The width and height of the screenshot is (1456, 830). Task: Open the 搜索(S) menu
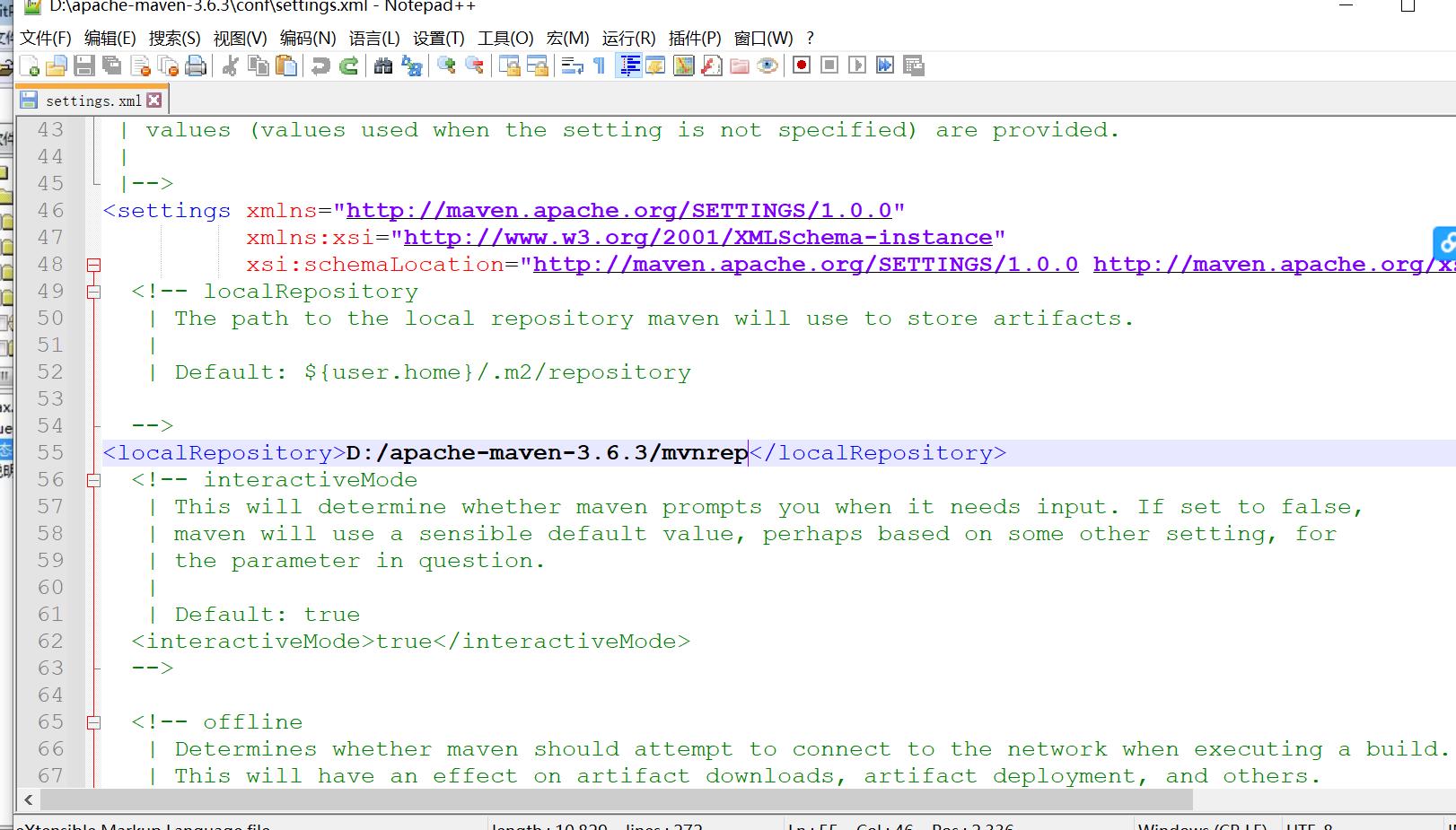(x=175, y=38)
